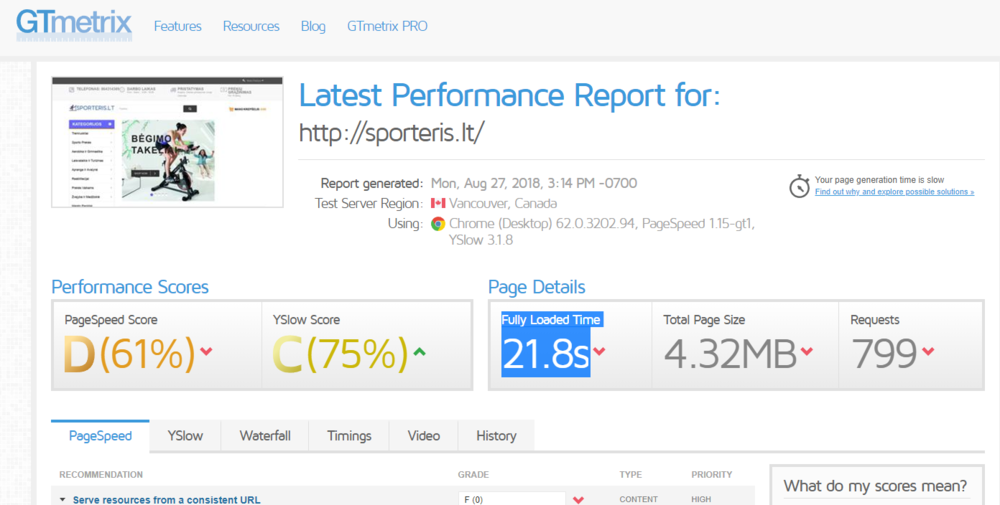Click the stopwatch slow generation icon
Viewport: 1000px width, 505px height.
799,186
